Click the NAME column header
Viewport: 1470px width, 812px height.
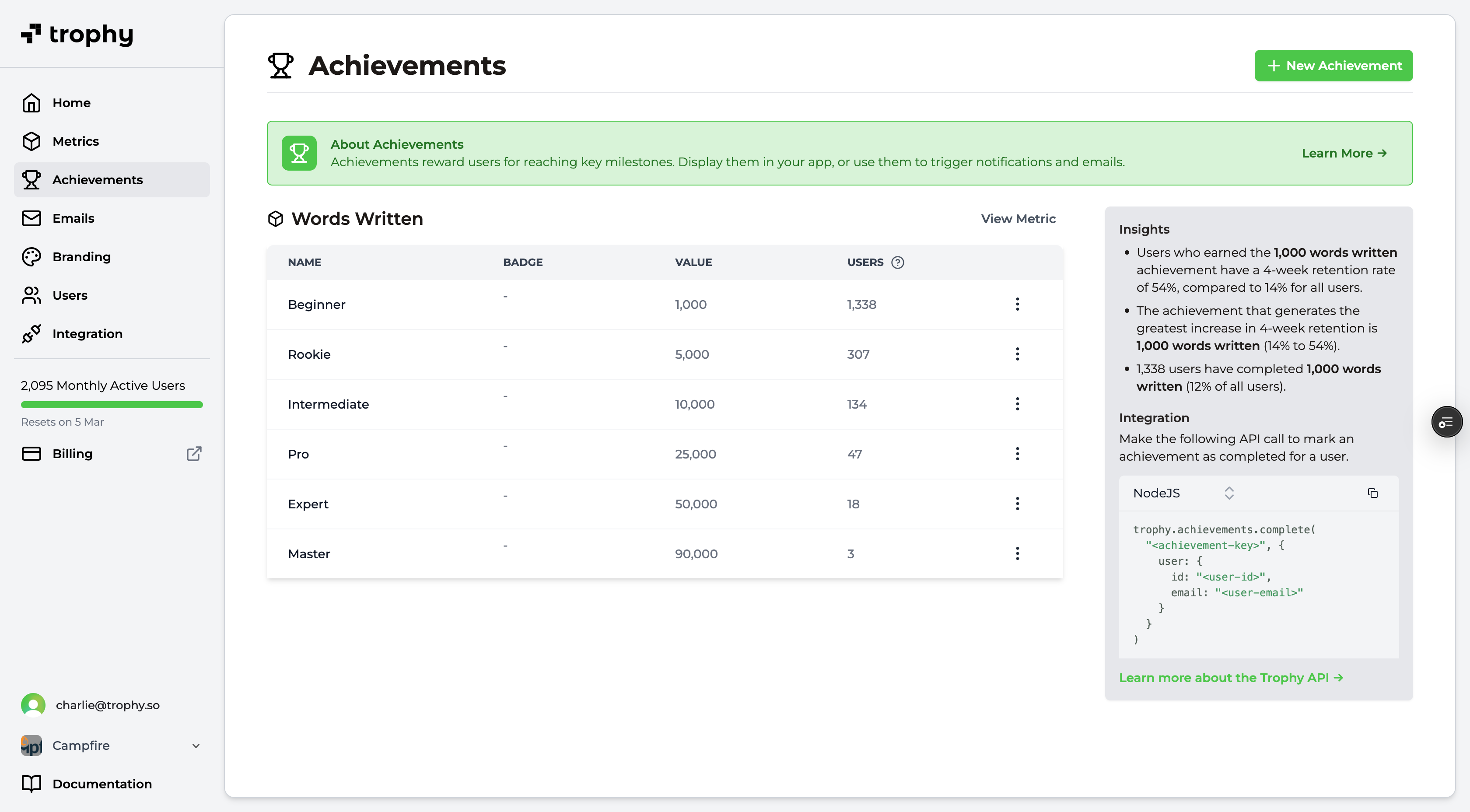(x=305, y=262)
